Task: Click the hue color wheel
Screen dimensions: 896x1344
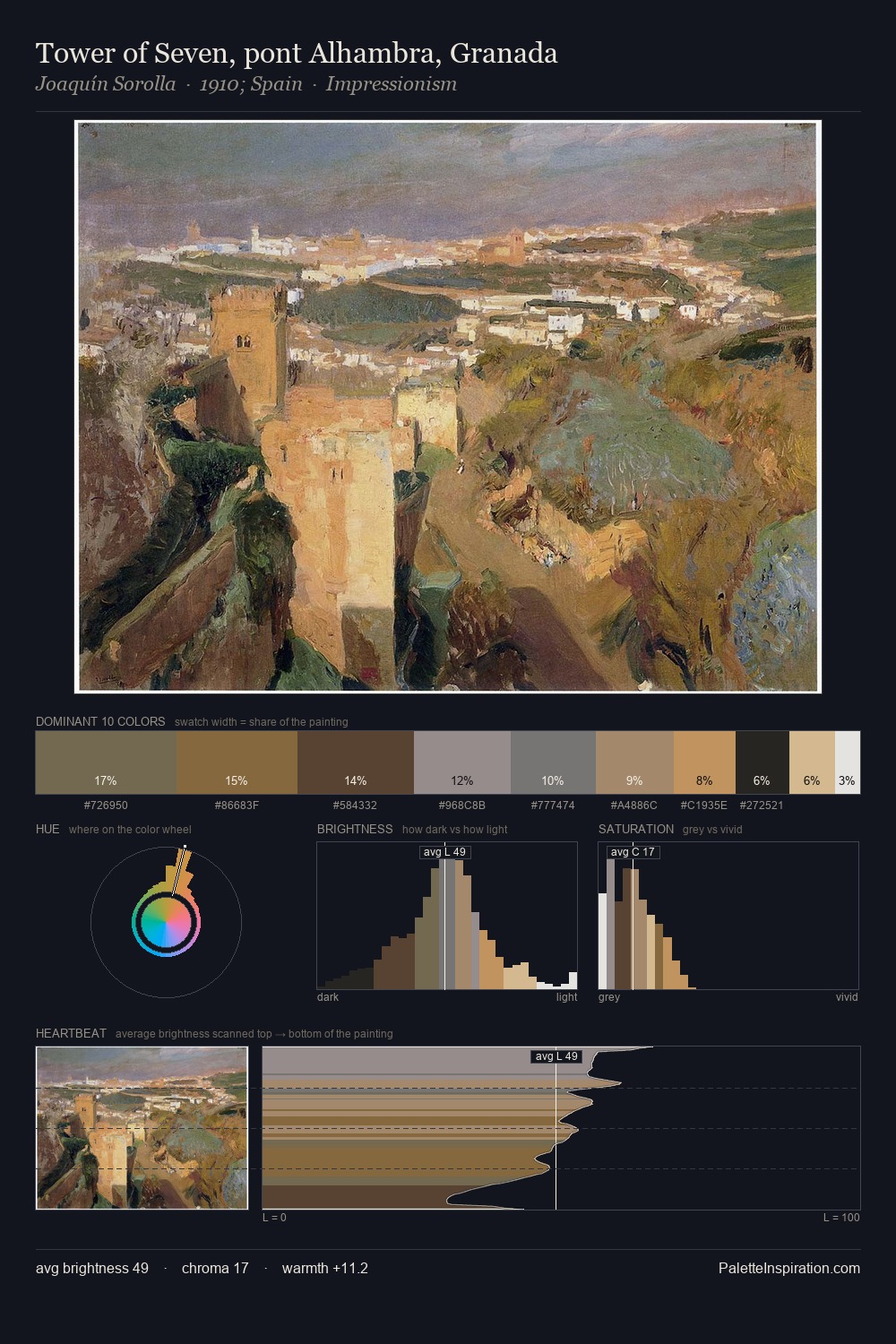Action: tap(166, 922)
